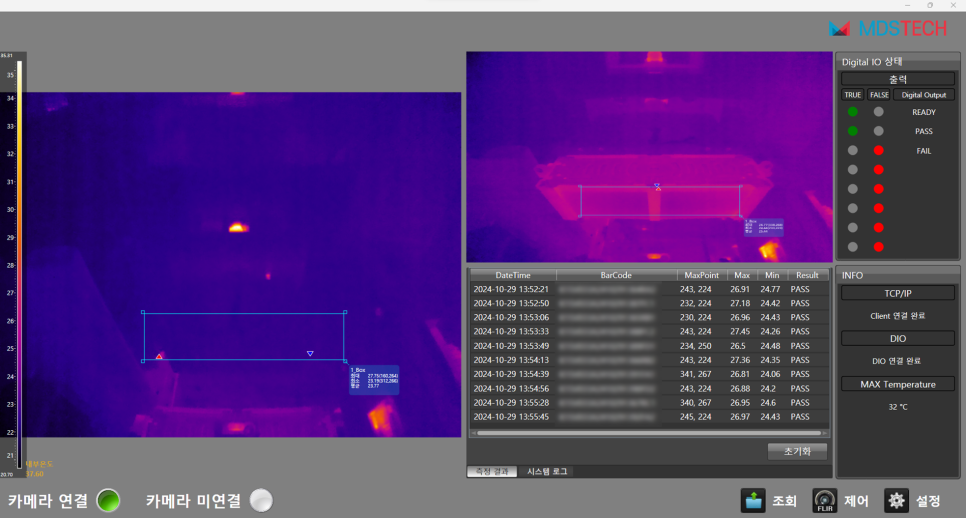Screen dimensions: 966x518
Task: Click the TRUE column header
Action: click(853, 95)
